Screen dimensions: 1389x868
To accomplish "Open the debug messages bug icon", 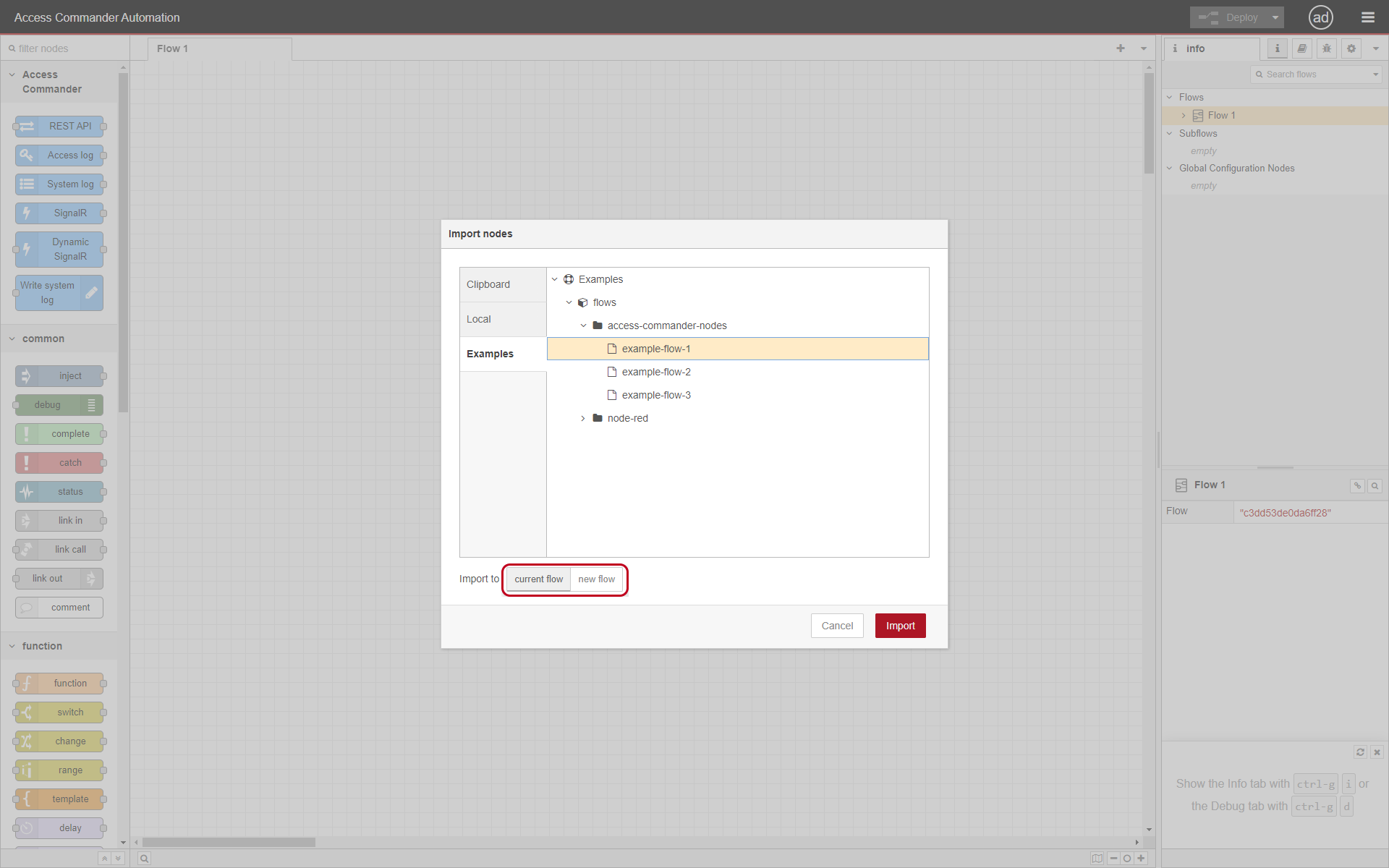I will coord(1326,48).
